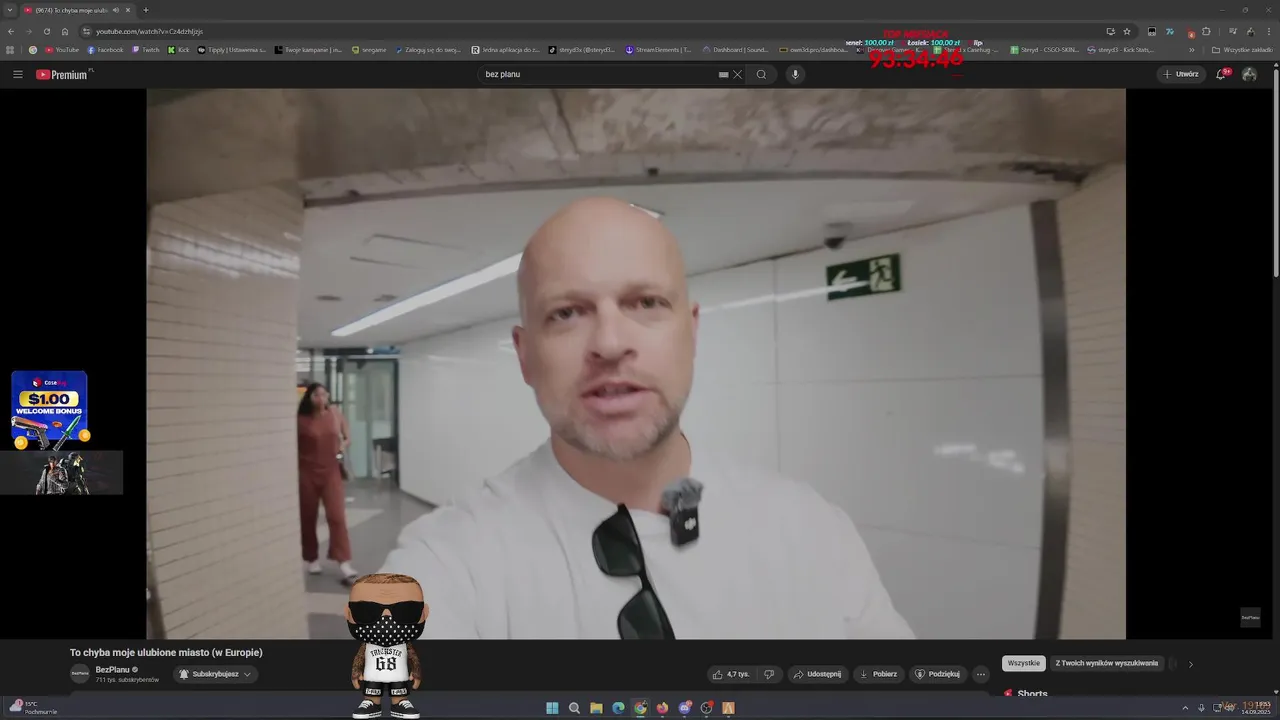Open the BezPlanu channel name link
Image resolution: width=1280 pixels, height=720 pixels.
(112, 669)
